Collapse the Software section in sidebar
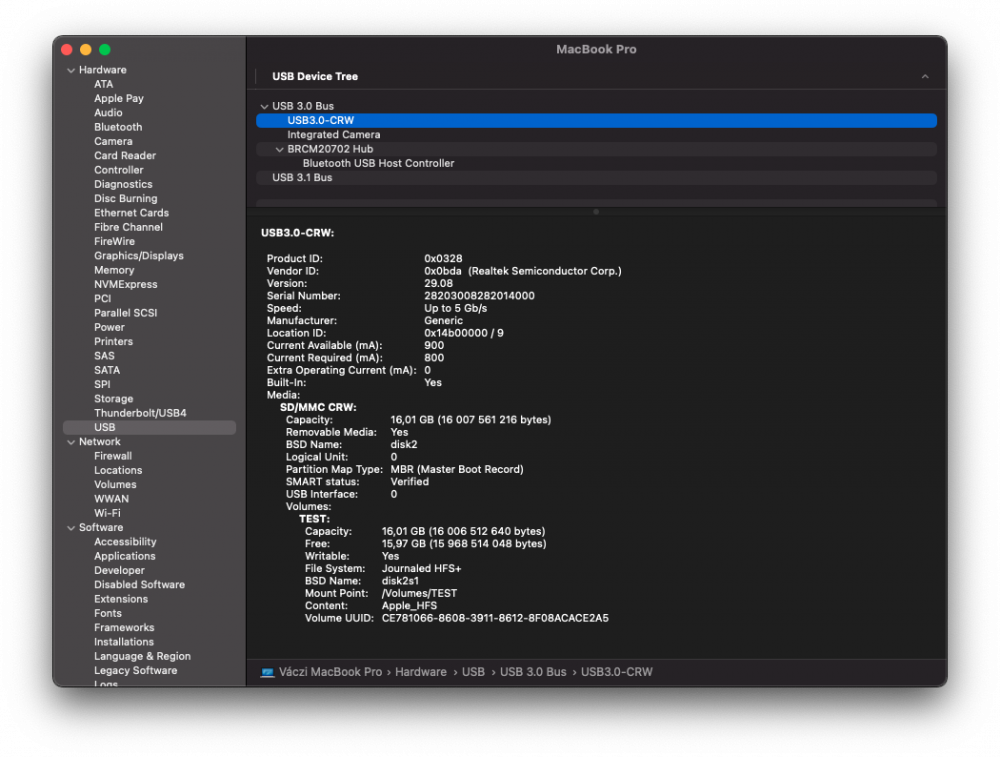 coord(71,528)
